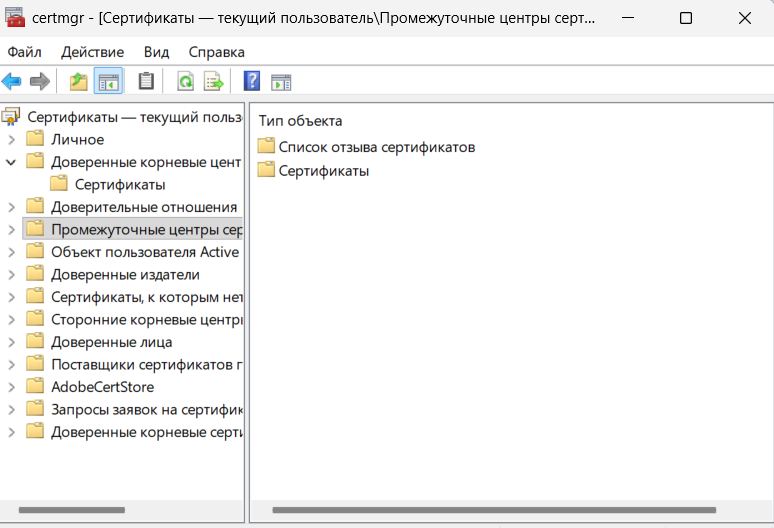Expand the Поставщики сертификатов node
The width and height of the screenshot is (774, 528).
click(12, 365)
